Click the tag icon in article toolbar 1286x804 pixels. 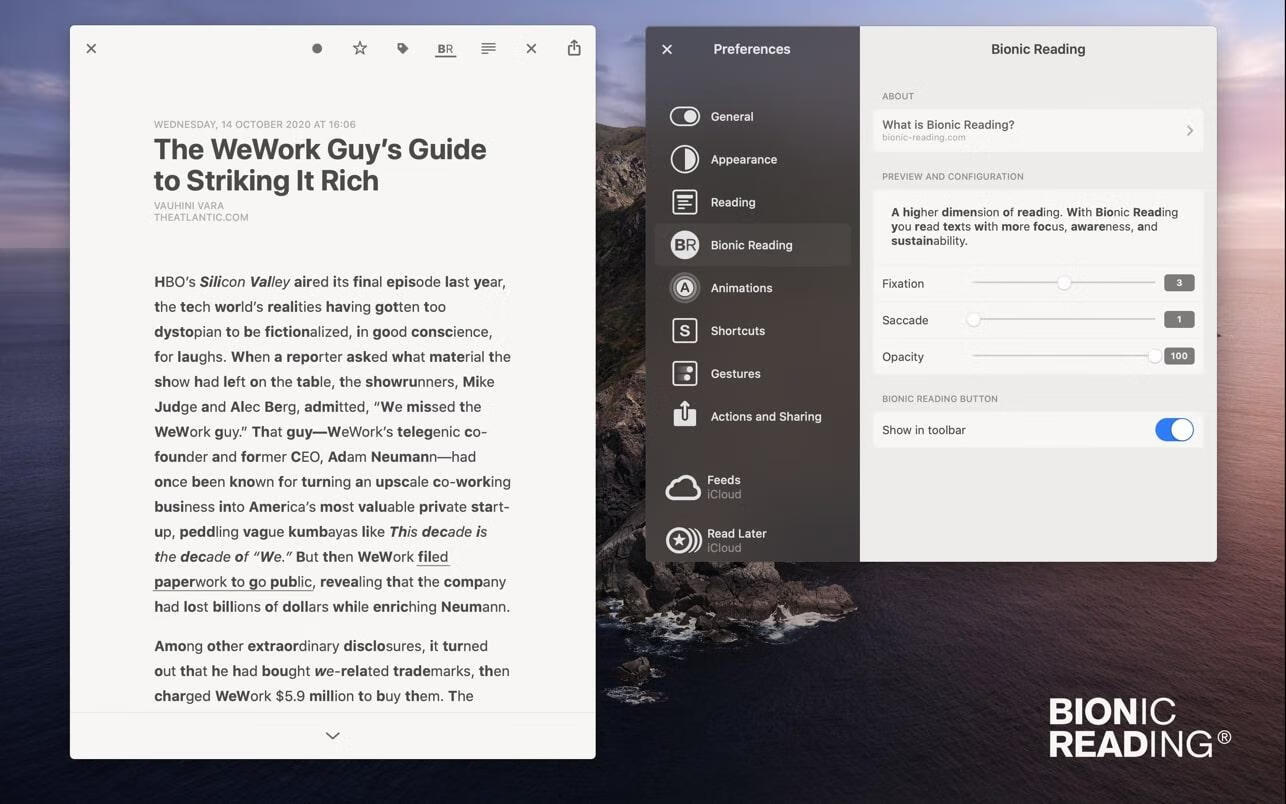tap(403, 49)
